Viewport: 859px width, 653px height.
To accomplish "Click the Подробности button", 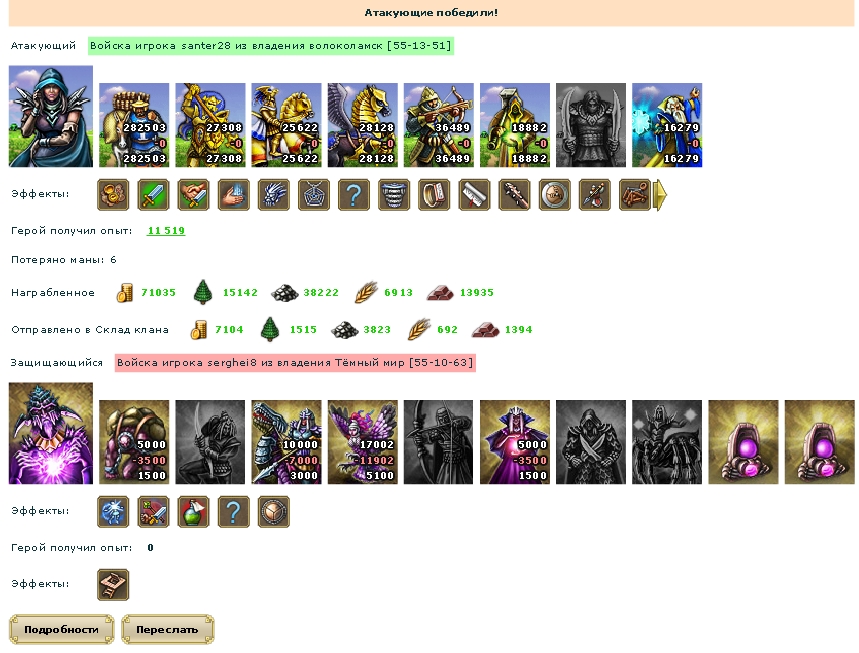I will 61,629.
